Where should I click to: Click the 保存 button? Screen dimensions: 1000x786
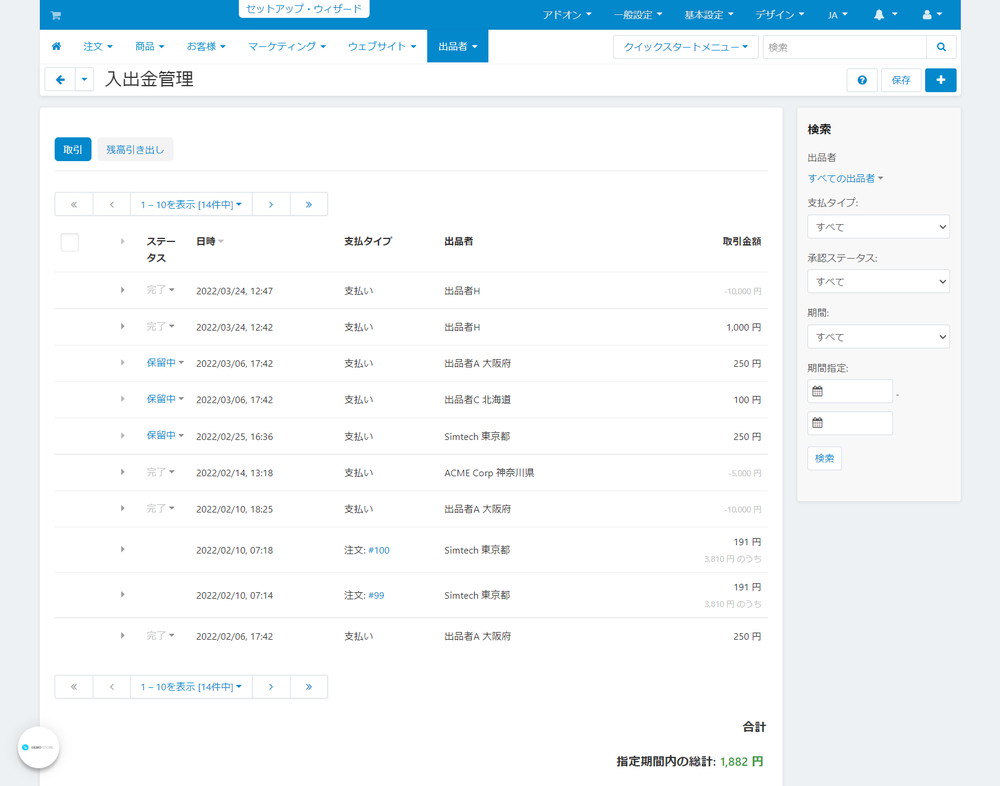901,80
